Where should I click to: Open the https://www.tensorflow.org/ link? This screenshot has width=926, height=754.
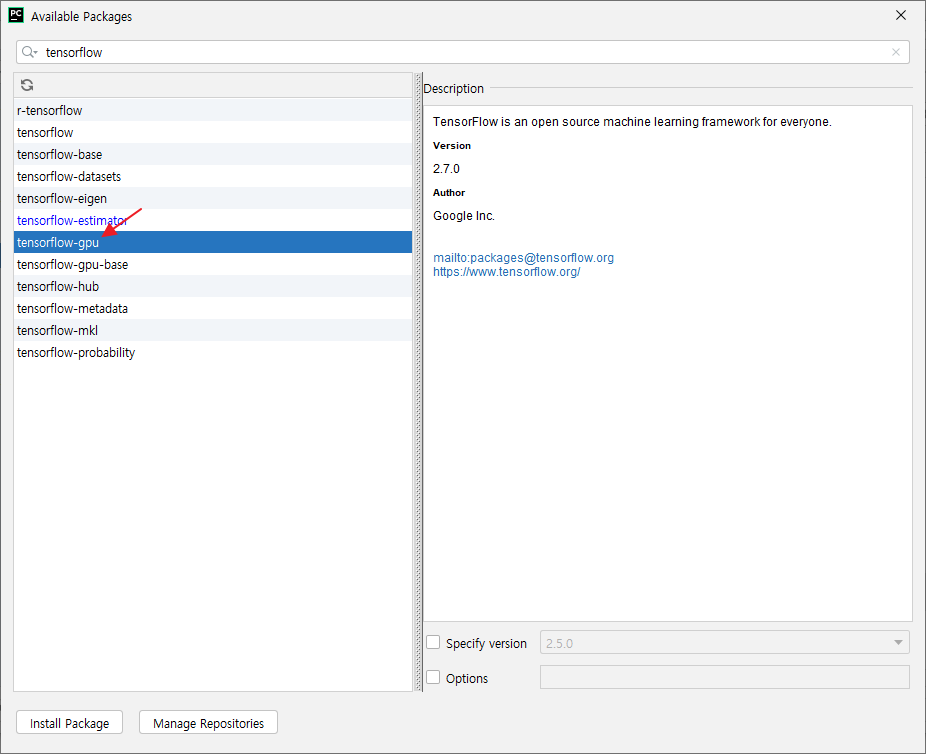507,272
